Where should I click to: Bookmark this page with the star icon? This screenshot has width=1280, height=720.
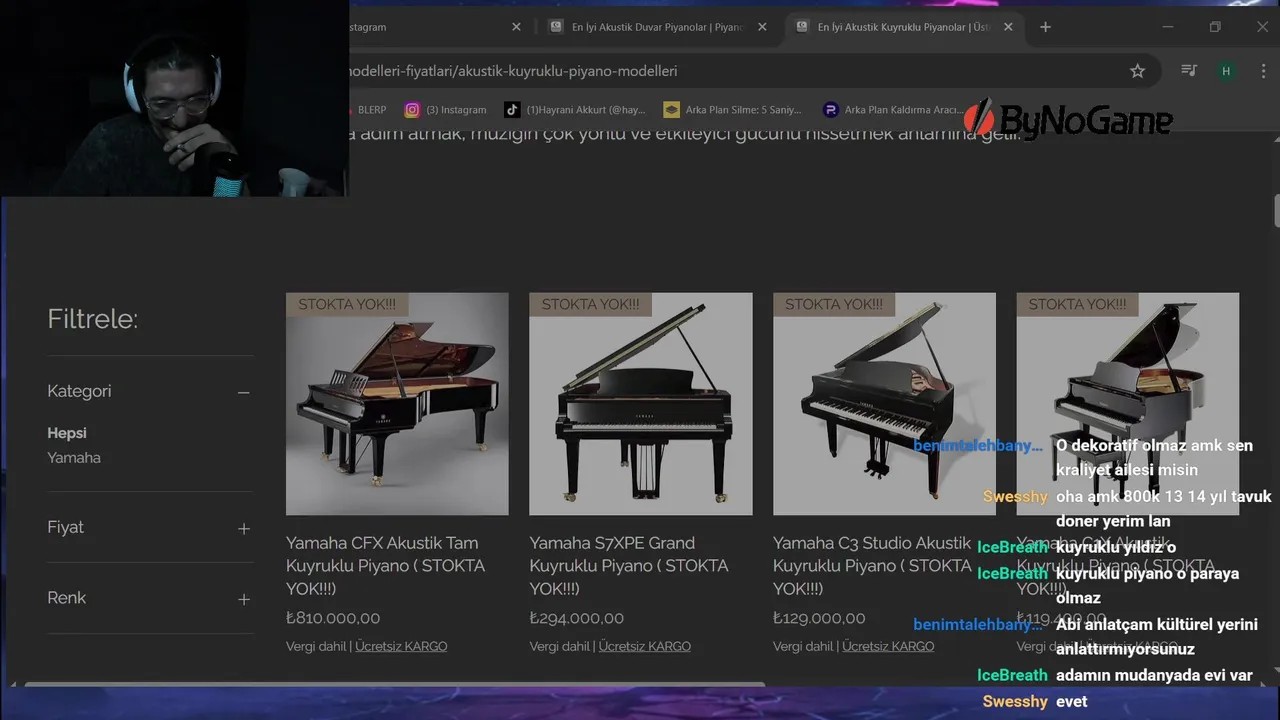tap(1137, 71)
